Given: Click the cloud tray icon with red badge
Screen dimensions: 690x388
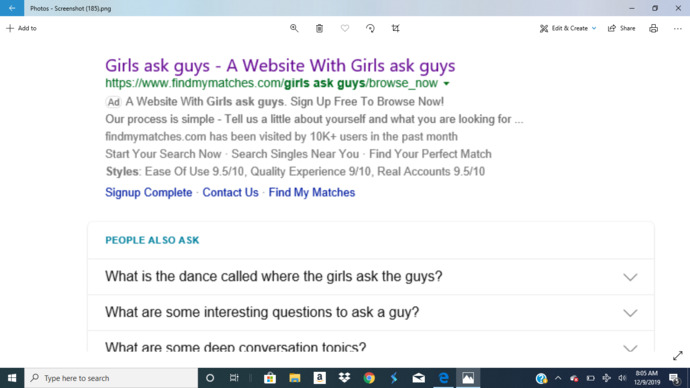Looking at the screenshot, I should 574,378.
